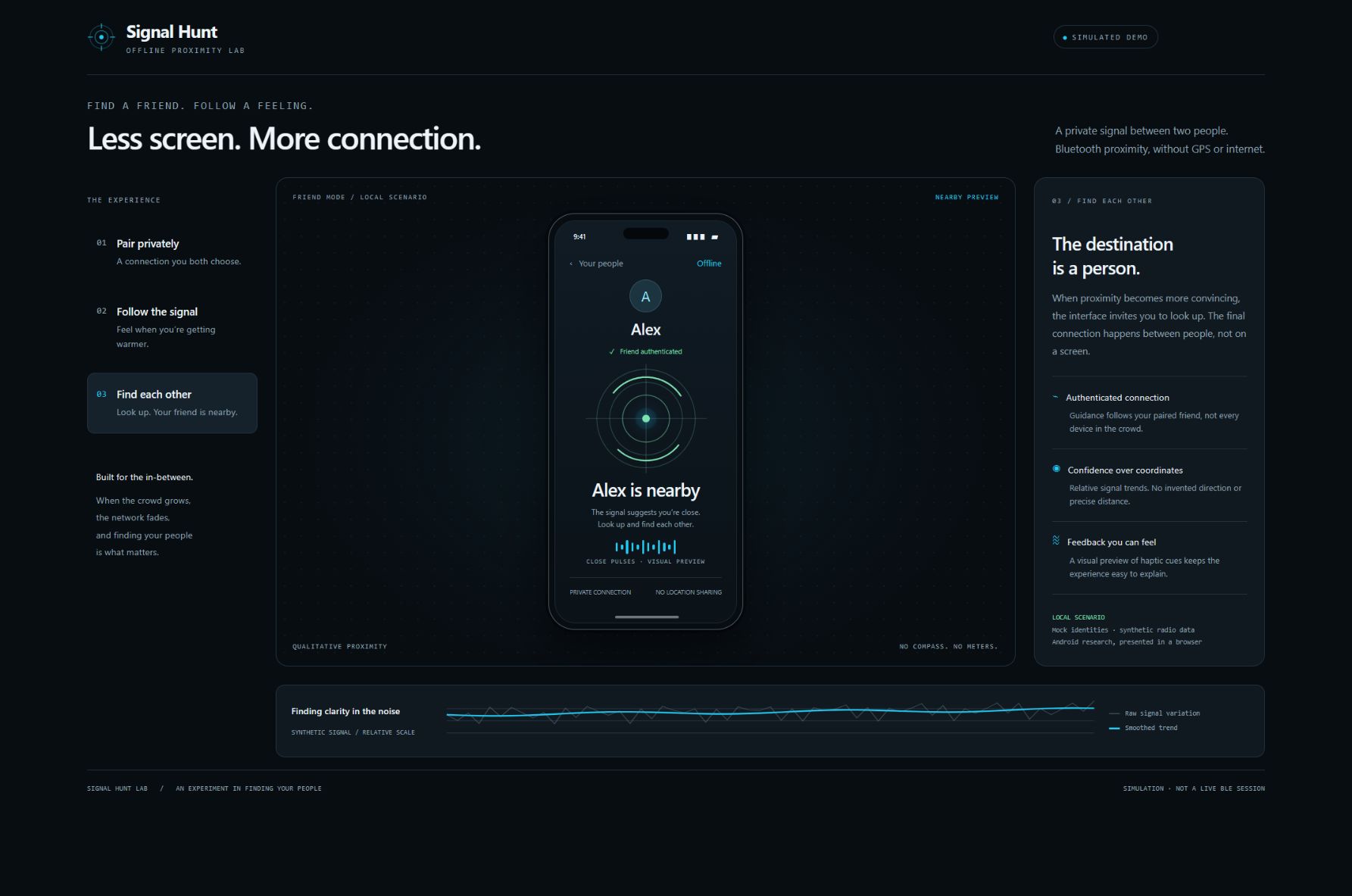Click the close pulses haptic bars
Viewport: 1352px width, 896px height.
tap(645, 547)
